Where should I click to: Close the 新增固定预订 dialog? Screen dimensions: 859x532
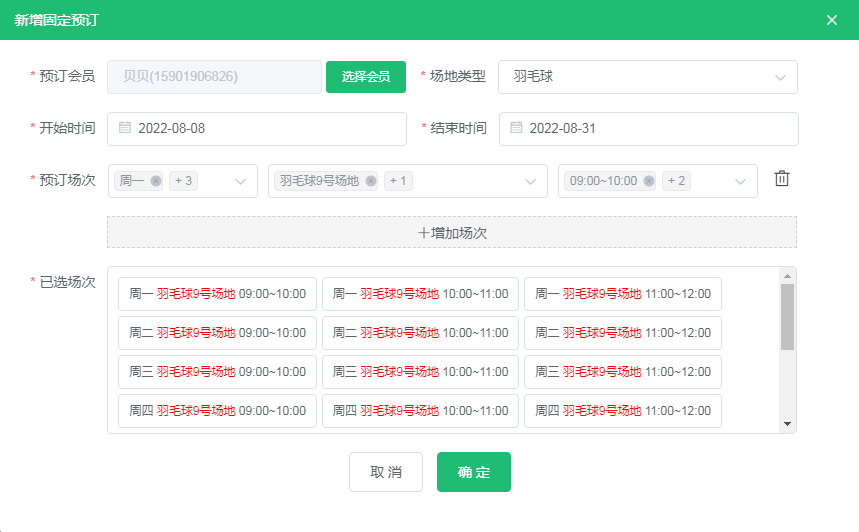point(831,20)
